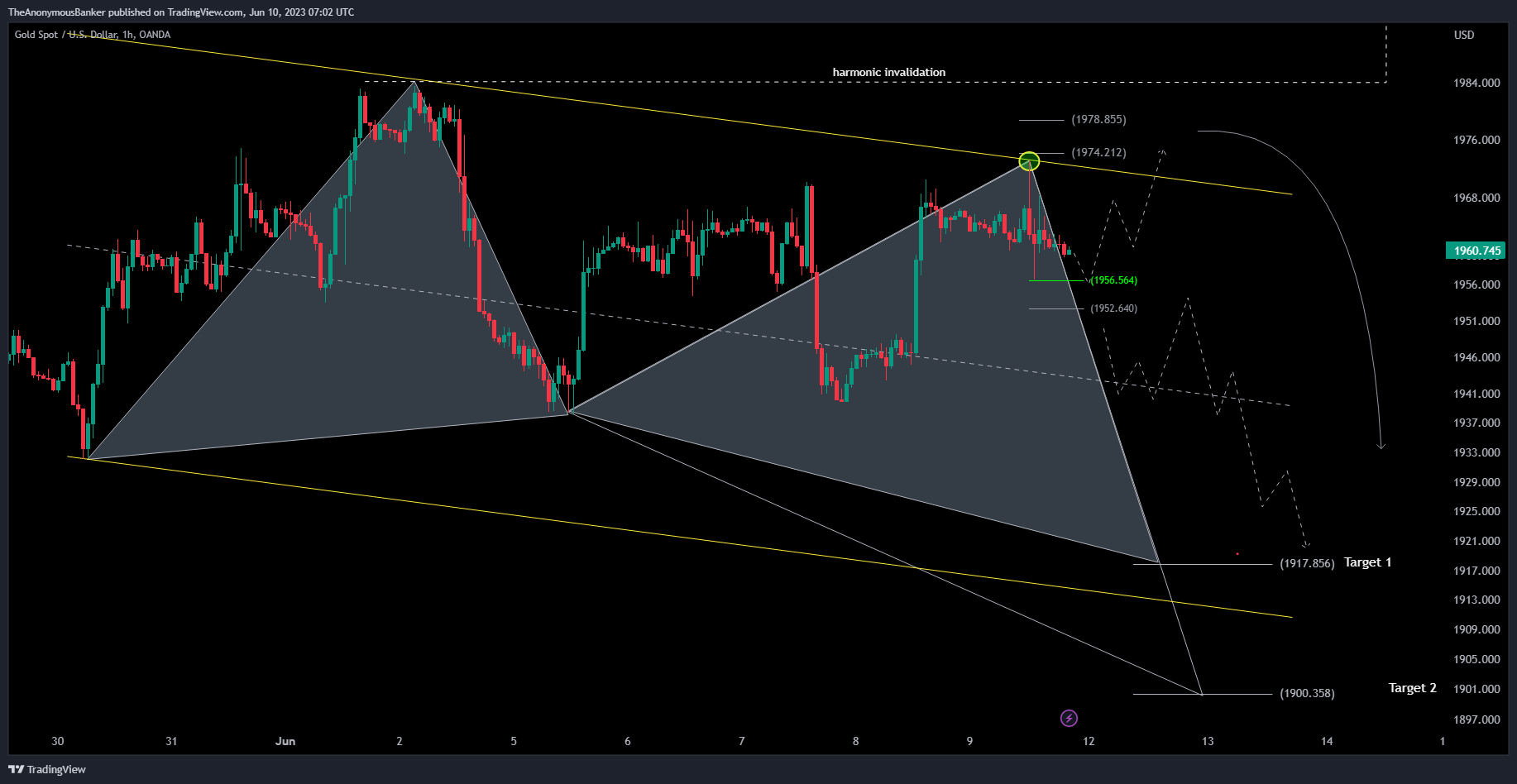The width and height of the screenshot is (1517, 784).
Task: Click the 1956.000 price axis tick
Action: pyautogui.click(x=1476, y=284)
